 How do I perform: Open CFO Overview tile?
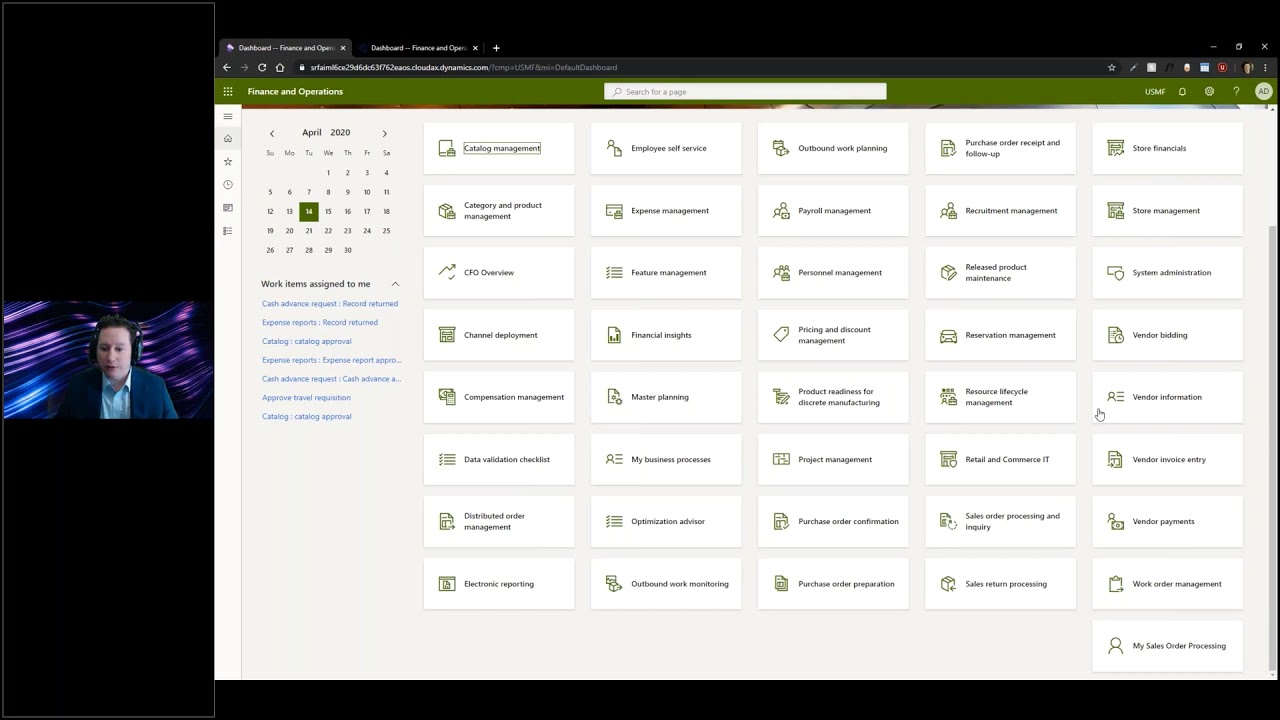coord(500,272)
